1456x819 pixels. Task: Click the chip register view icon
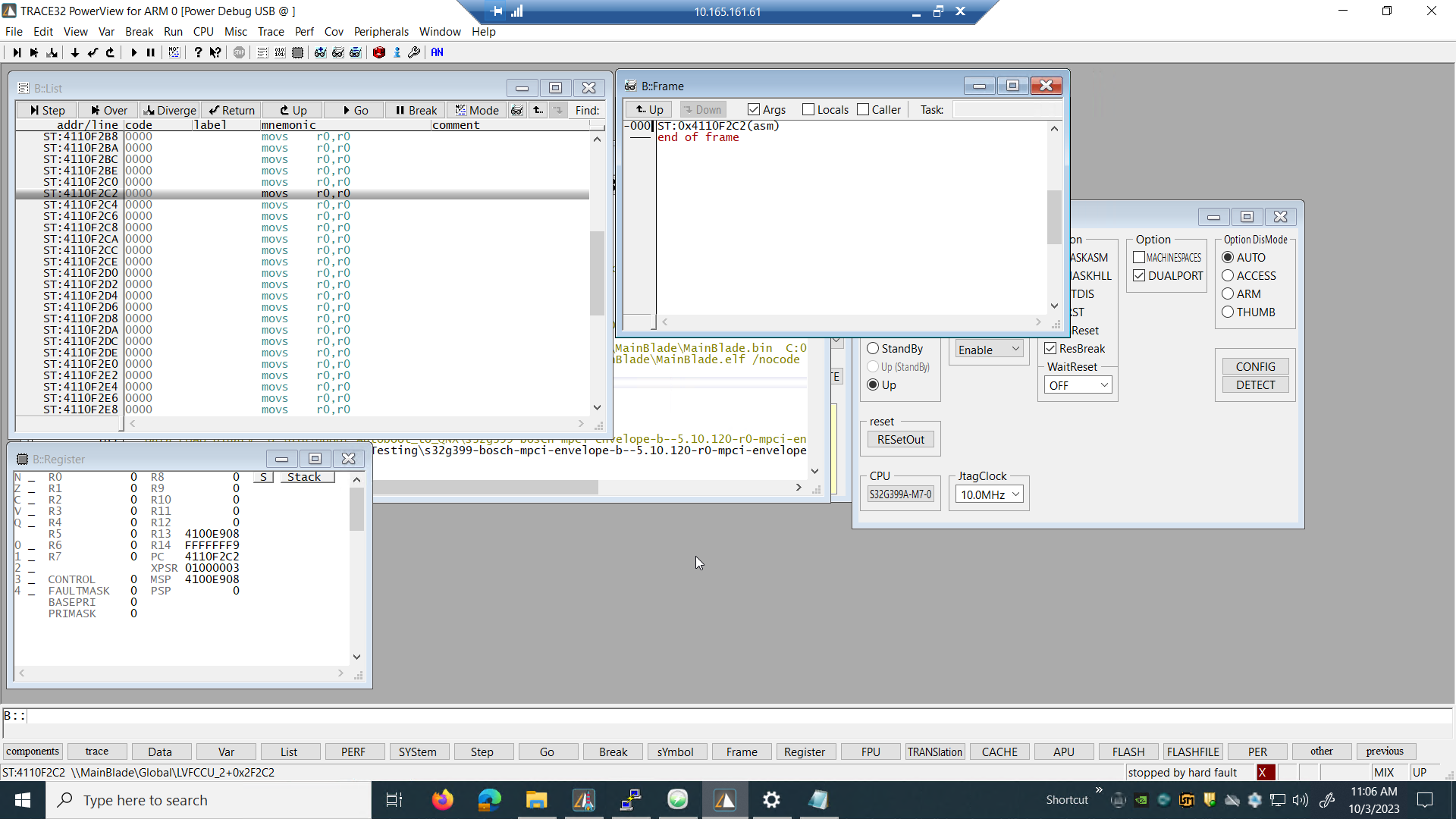coord(297,52)
